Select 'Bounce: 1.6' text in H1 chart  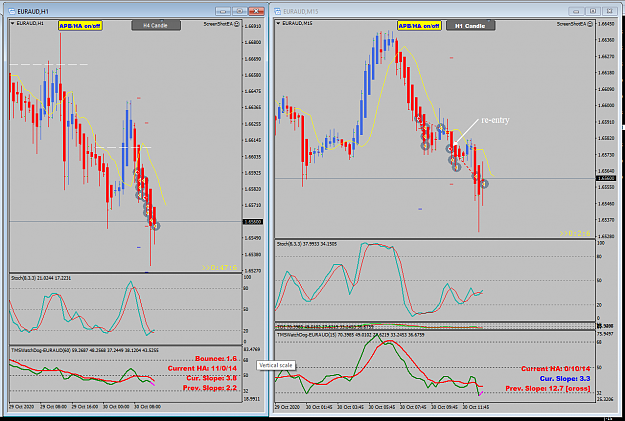(216, 358)
